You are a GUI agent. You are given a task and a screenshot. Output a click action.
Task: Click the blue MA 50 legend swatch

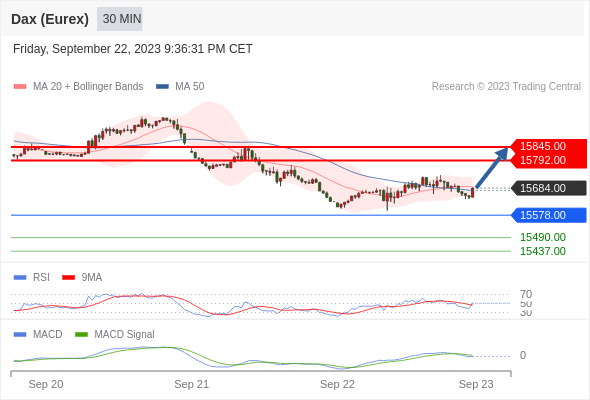coord(162,87)
